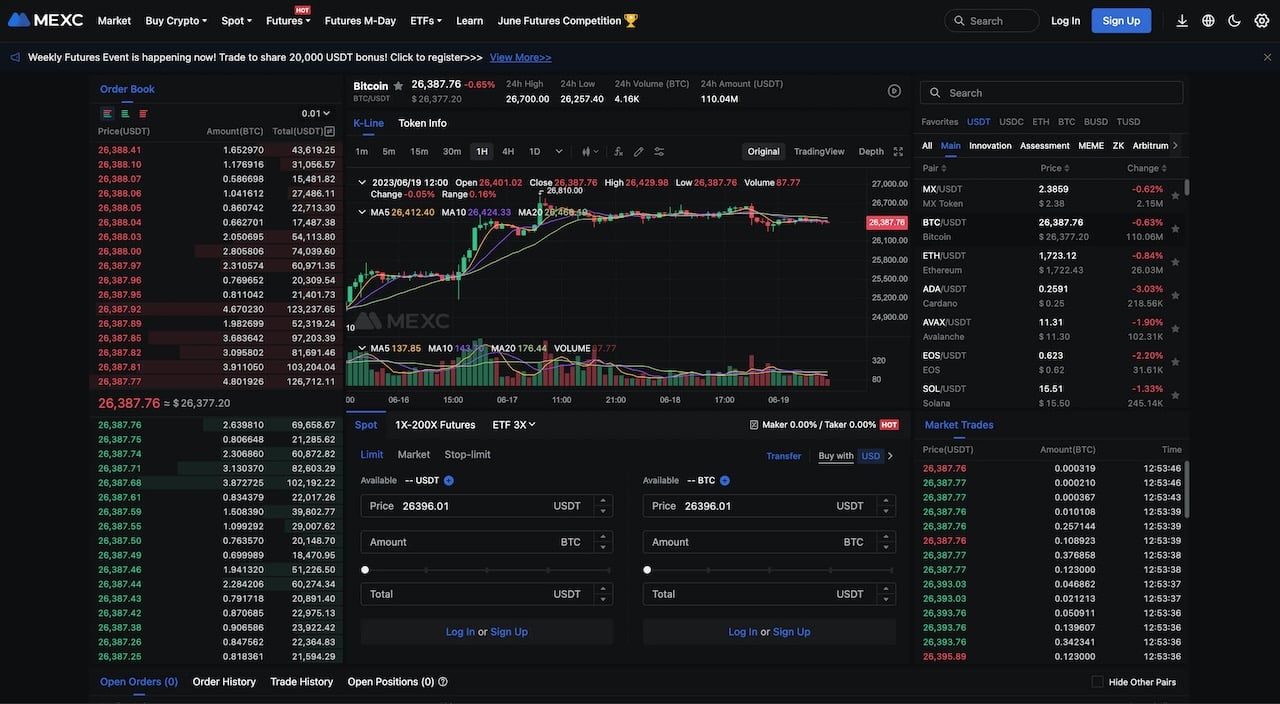Expand the ETF 3X dropdown
This screenshot has height=704, width=1280.
[x=514, y=425]
